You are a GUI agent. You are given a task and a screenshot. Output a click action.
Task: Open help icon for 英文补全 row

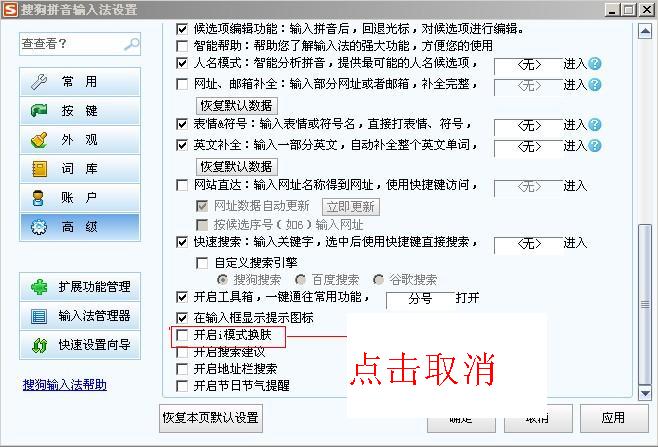click(595, 146)
